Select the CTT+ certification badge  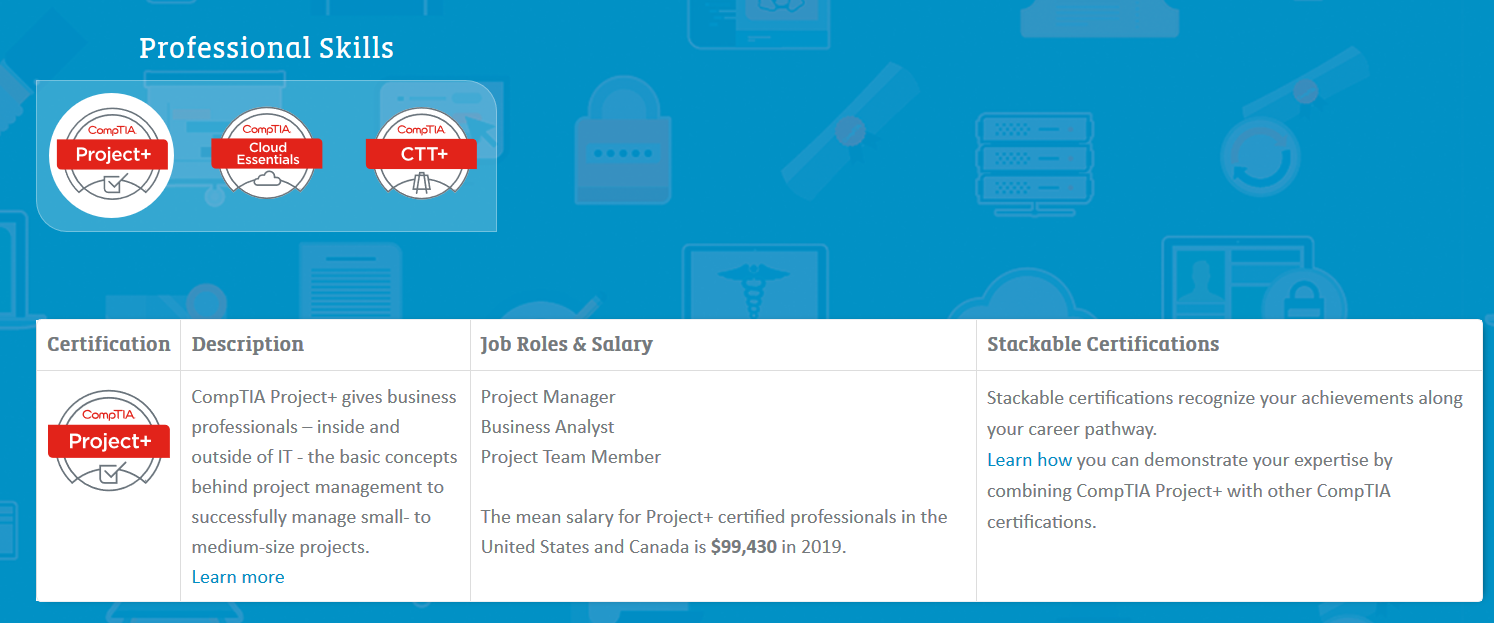pos(421,153)
